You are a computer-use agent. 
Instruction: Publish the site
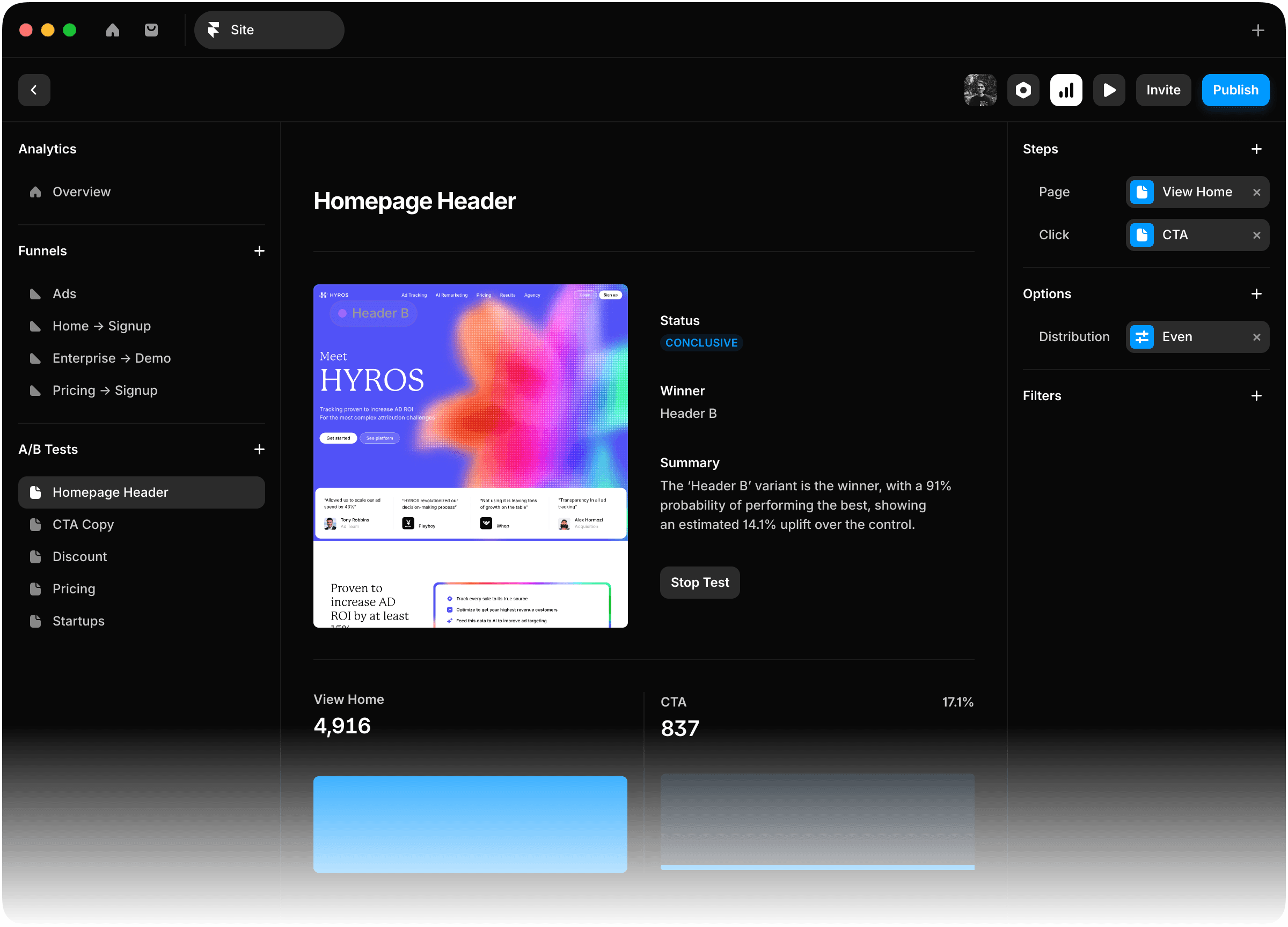1235,90
